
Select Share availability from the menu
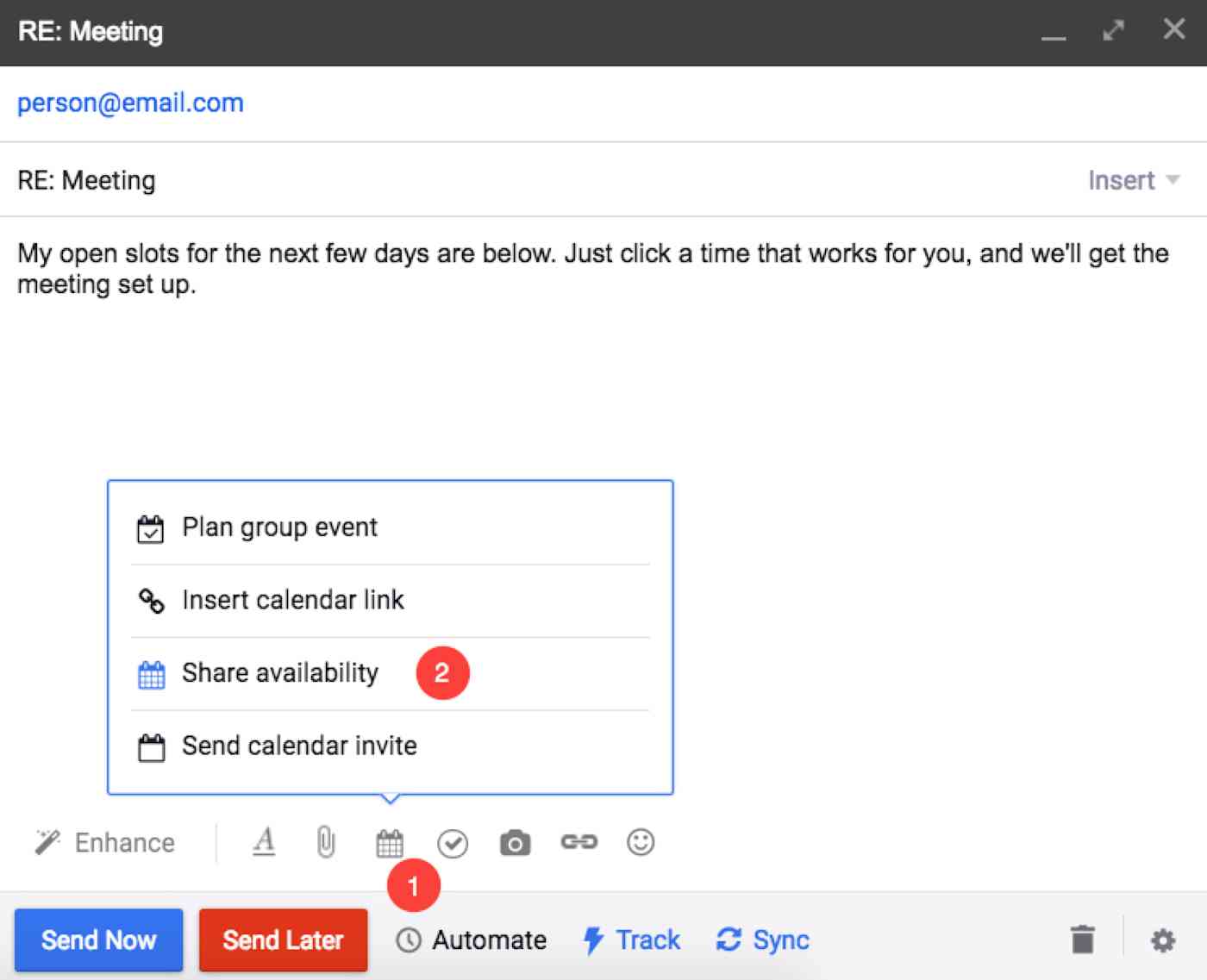(279, 673)
